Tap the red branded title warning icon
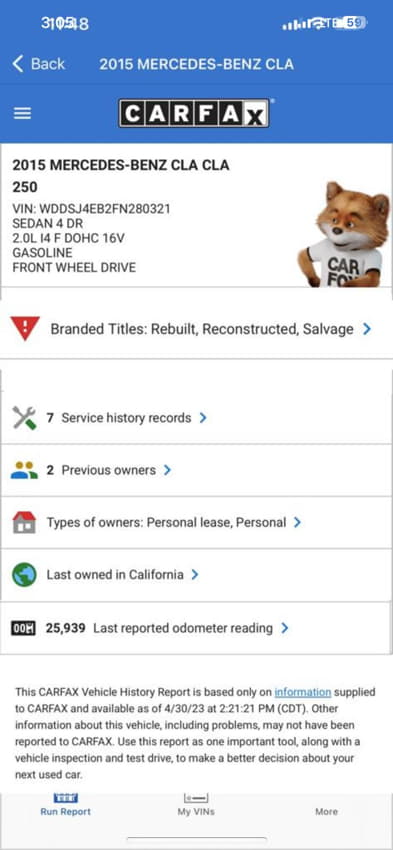Screen dimensions: 393x850 click(25, 329)
